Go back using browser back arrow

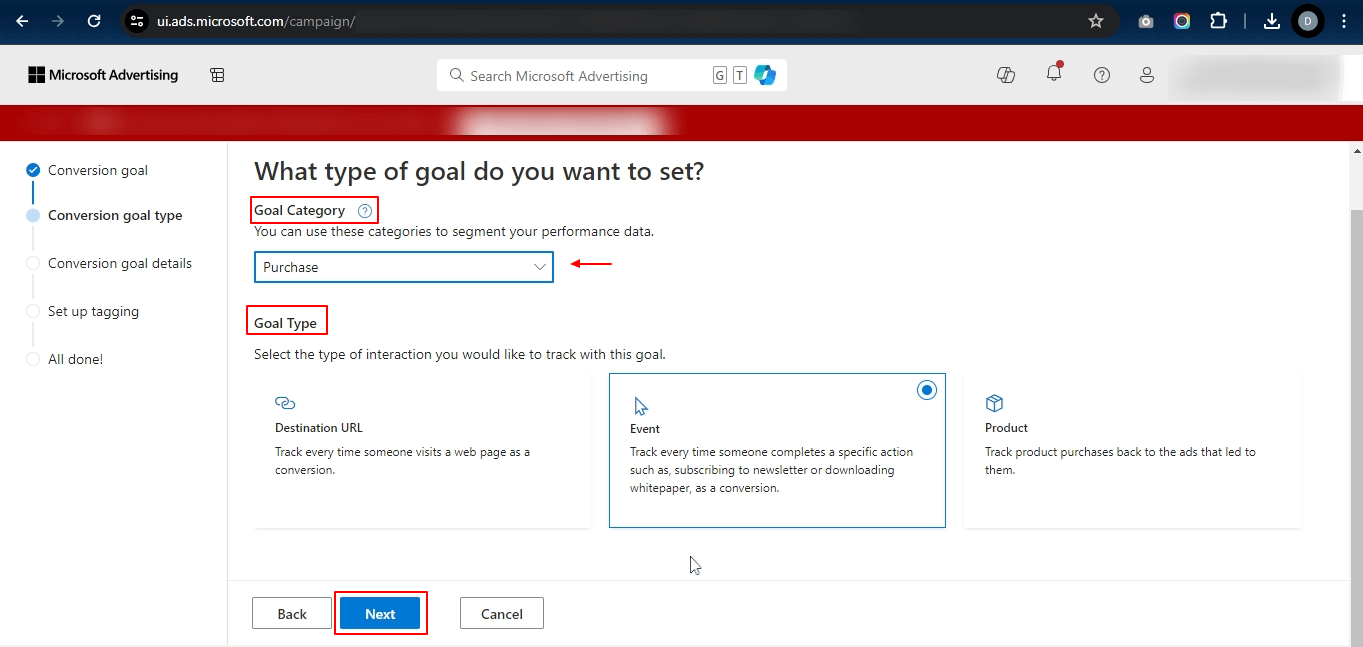[x=22, y=21]
